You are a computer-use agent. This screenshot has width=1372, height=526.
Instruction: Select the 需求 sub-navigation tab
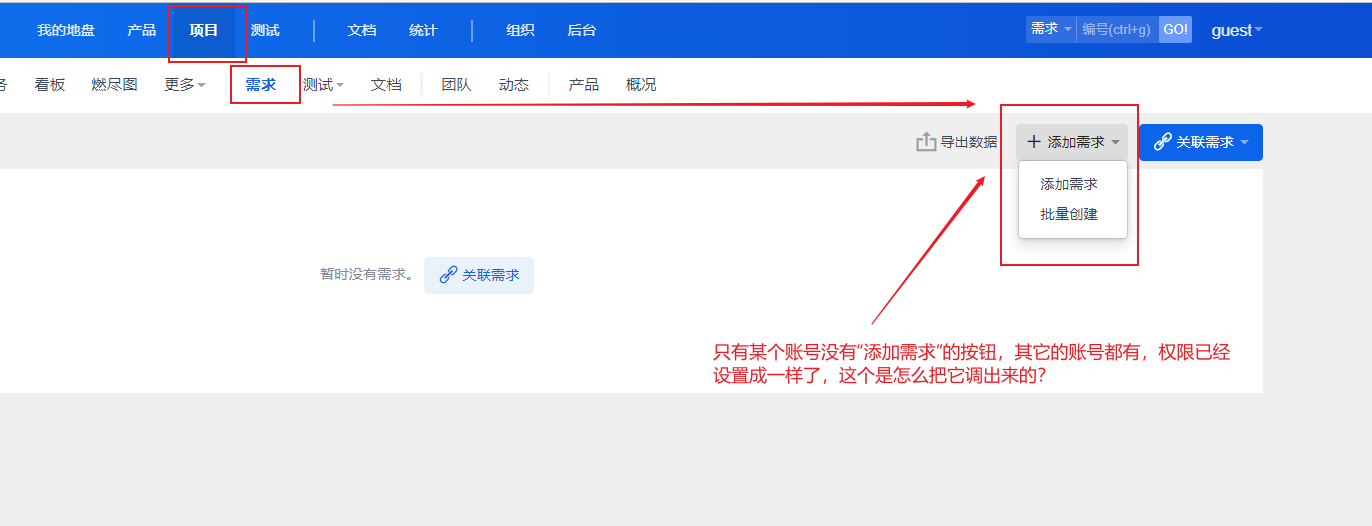pyautogui.click(x=261, y=85)
